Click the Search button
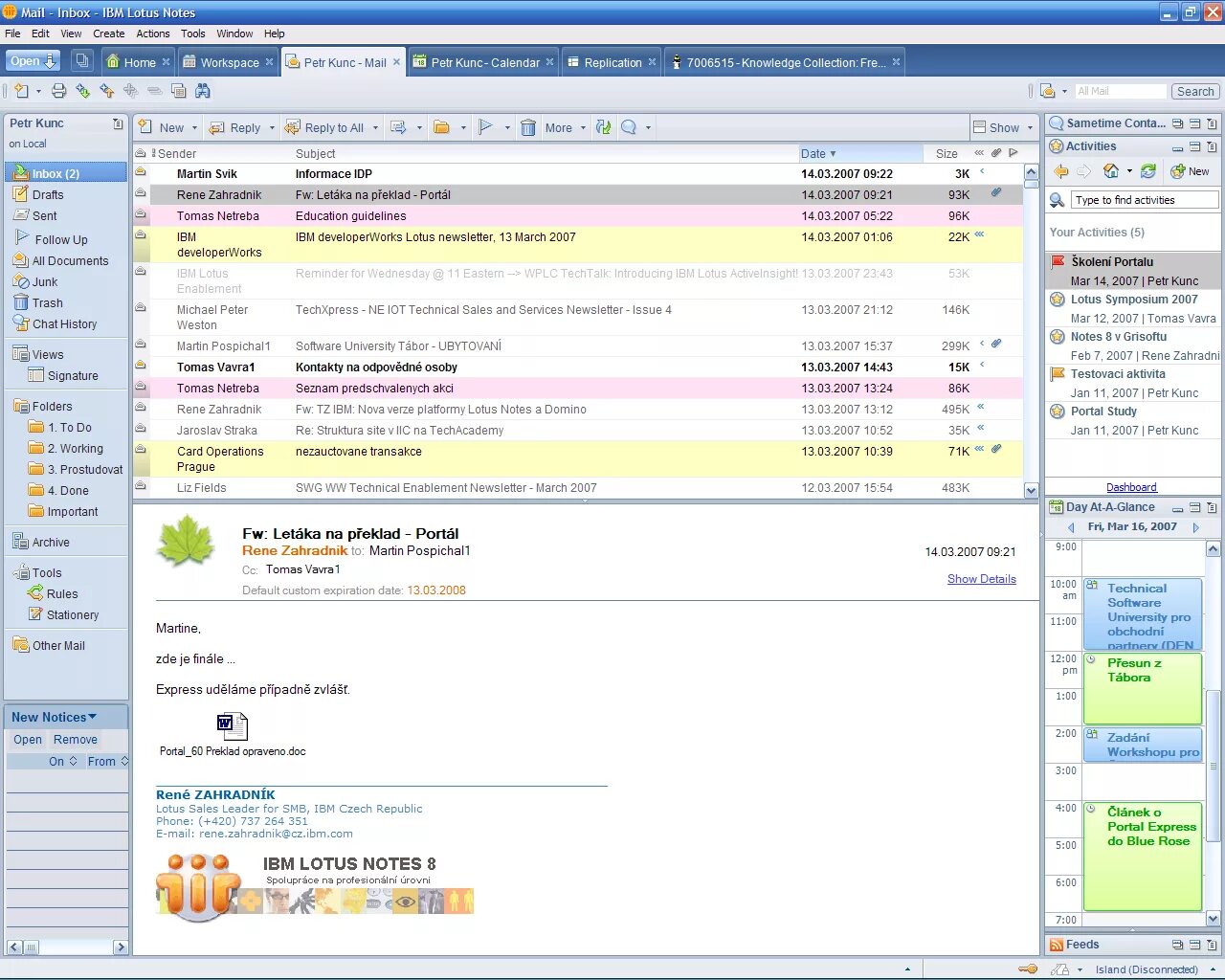The width and height of the screenshot is (1225, 980). (x=1195, y=91)
